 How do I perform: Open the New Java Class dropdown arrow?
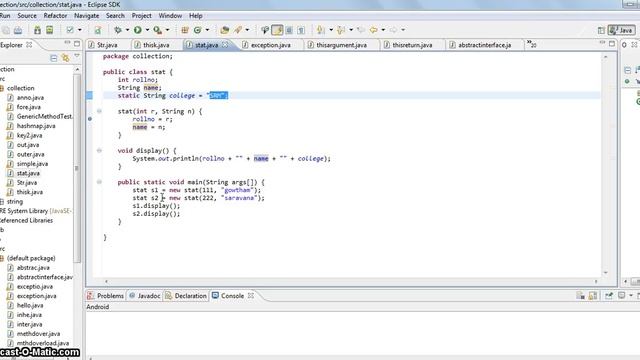[207, 30]
